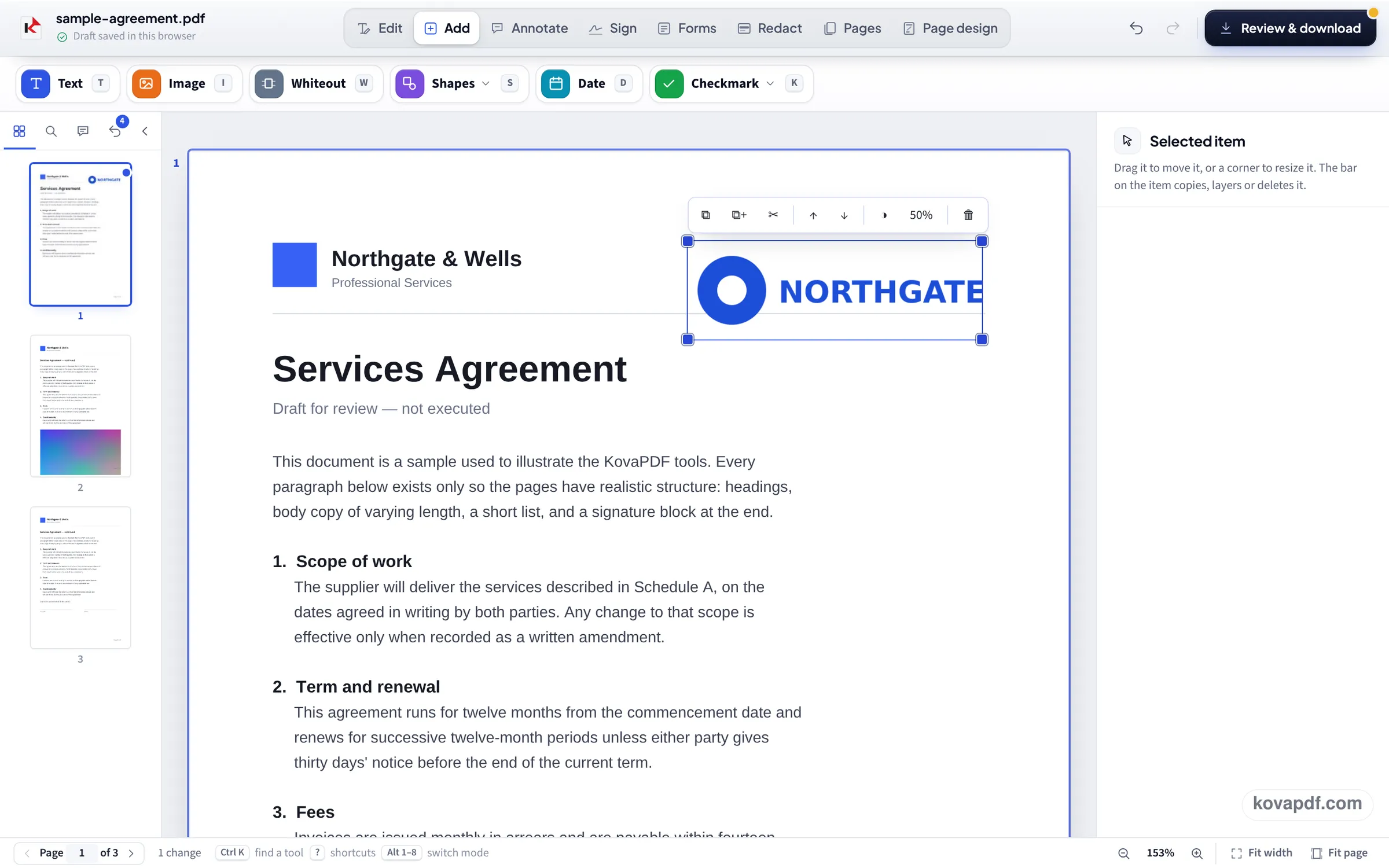
Task: Zoom in on the document
Action: pos(1197,853)
